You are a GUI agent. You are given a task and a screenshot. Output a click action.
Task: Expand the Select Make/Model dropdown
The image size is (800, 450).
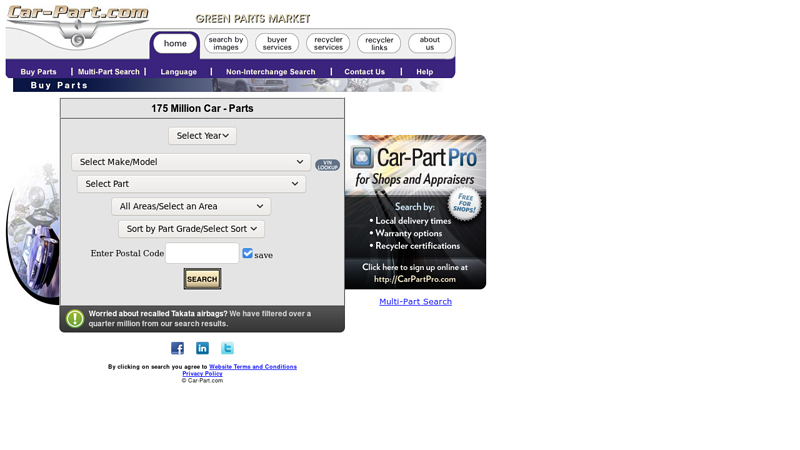pos(191,162)
